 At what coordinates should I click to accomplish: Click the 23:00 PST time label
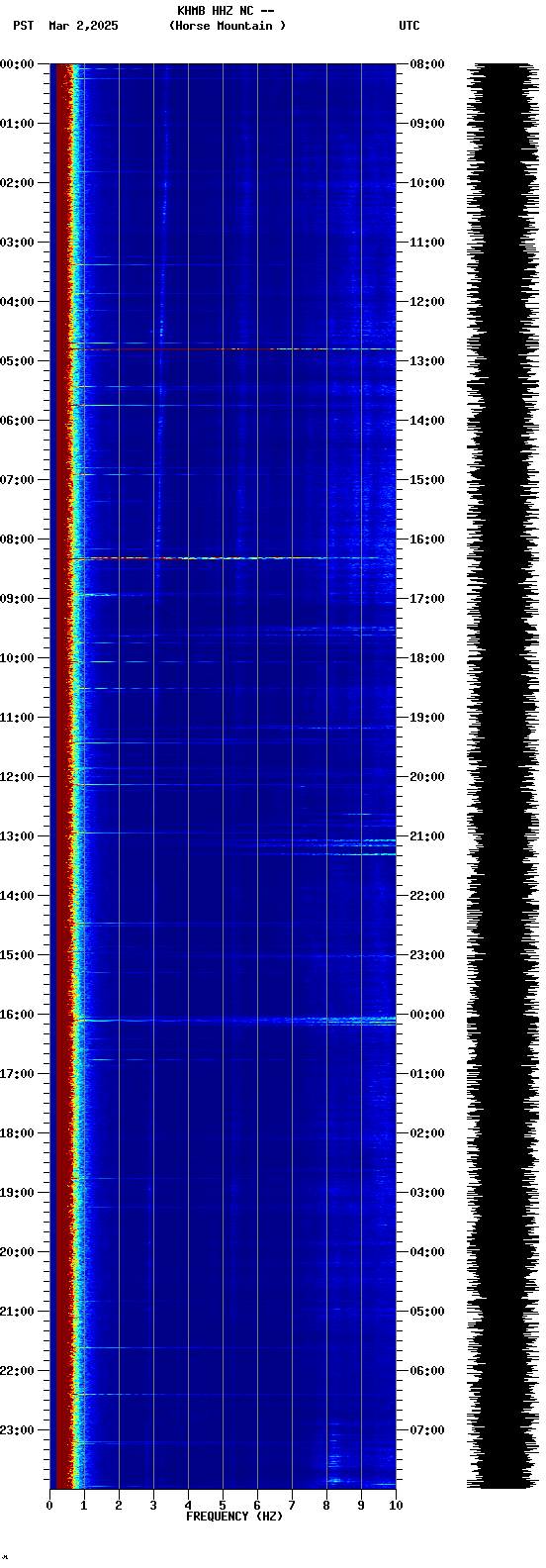click(x=17, y=1430)
